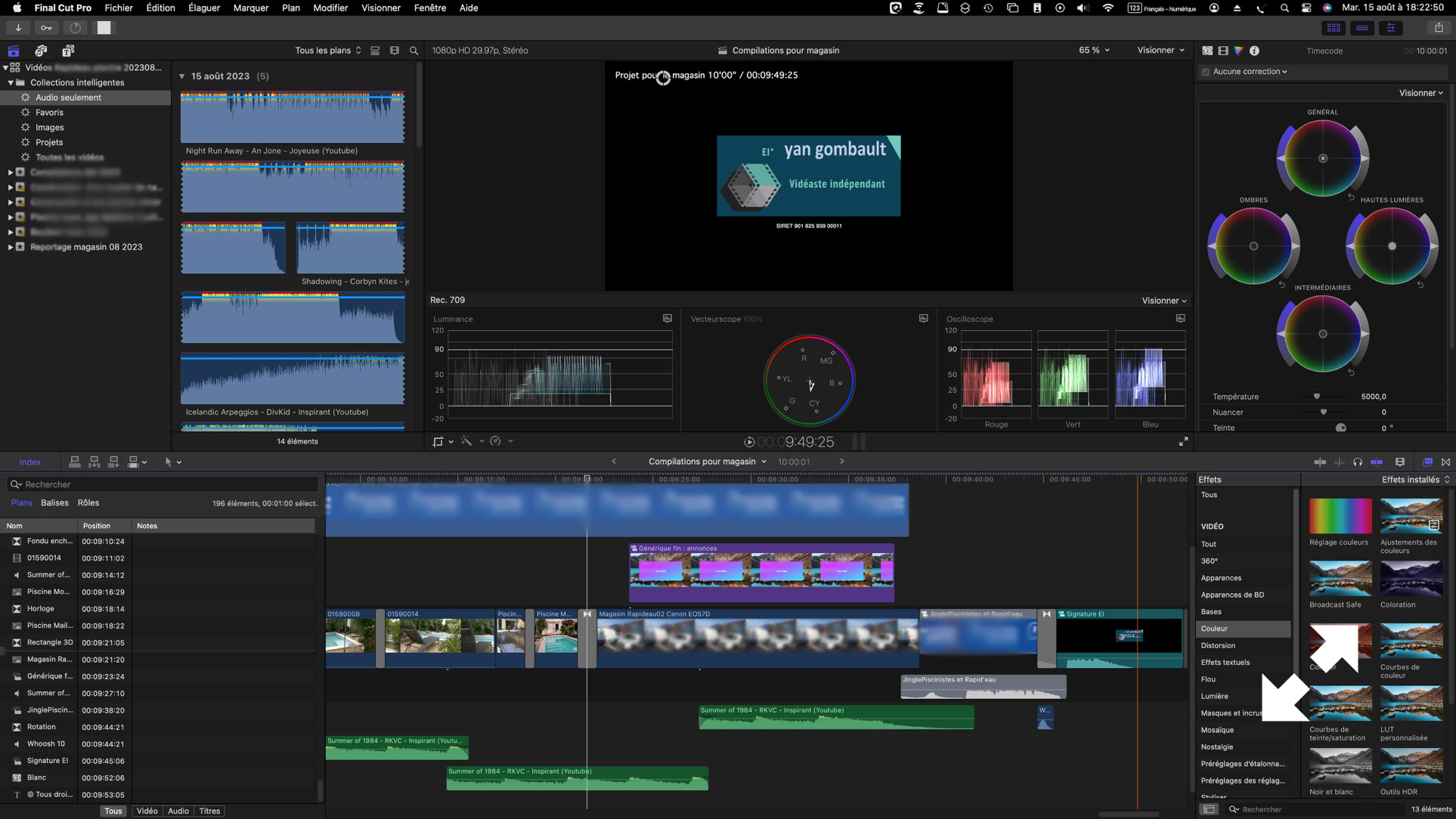Adjust the Température slider

pos(1317,397)
